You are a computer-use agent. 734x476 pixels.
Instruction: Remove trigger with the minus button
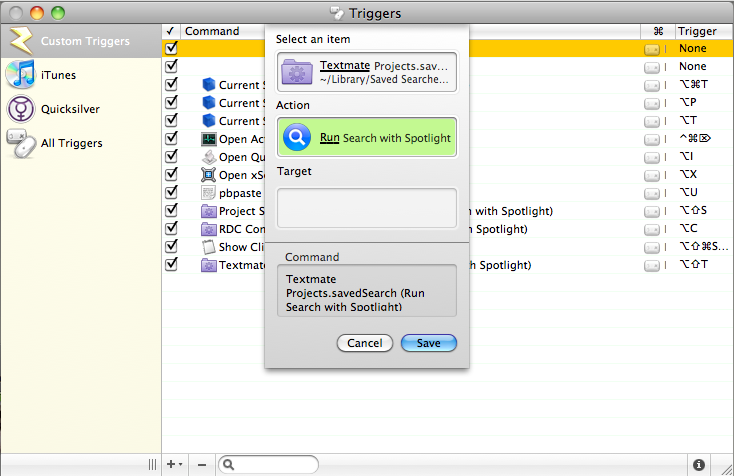pos(202,464)
